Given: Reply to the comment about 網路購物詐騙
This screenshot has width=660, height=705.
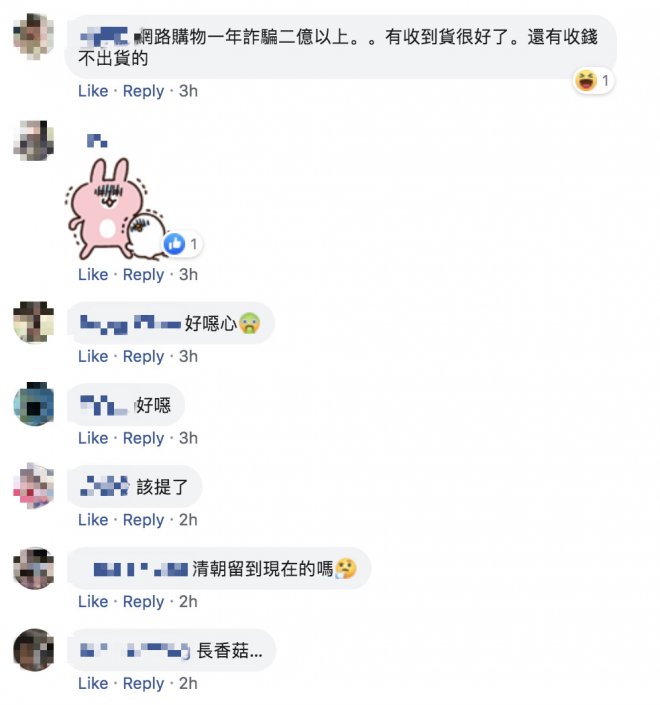Looking at the screenshot, I should click(143, 91).
